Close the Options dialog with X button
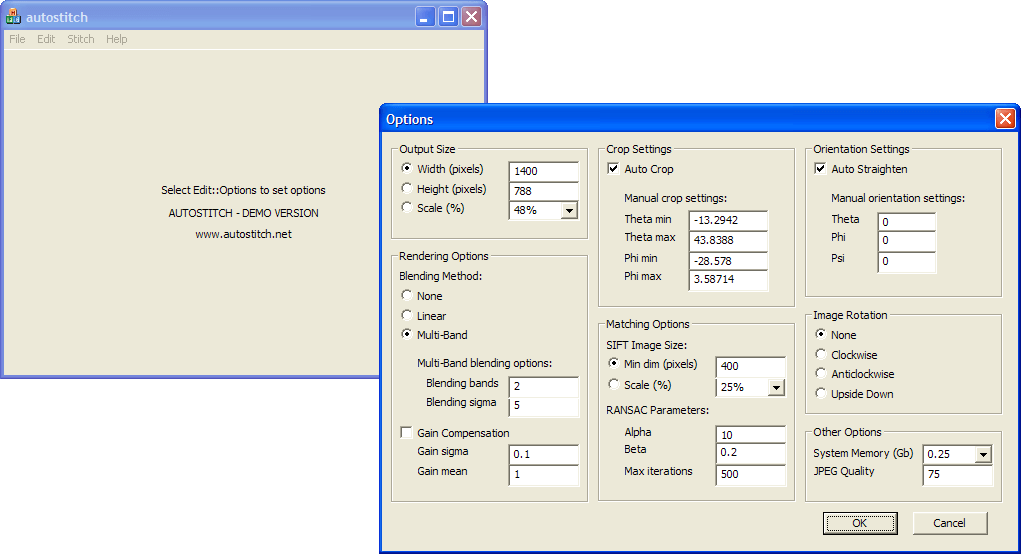The image size is (1021, 554). pos(1005,118)
